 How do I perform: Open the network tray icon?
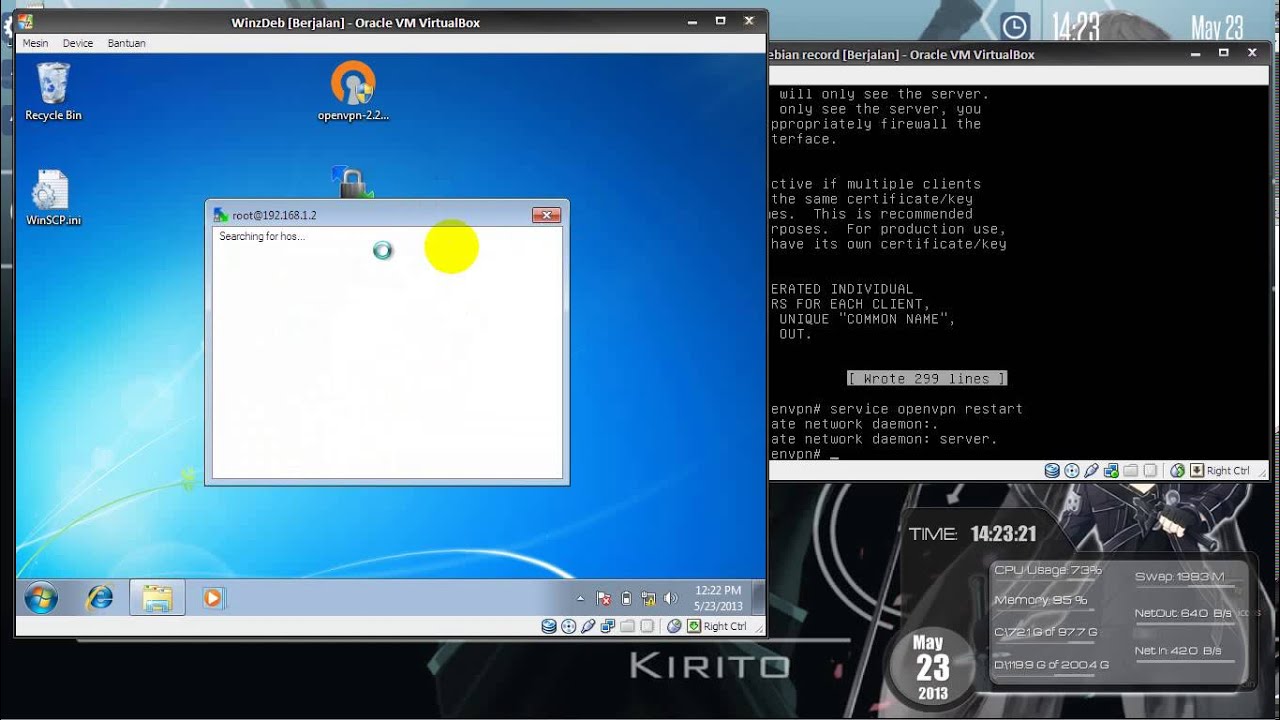tap(648, 598)
